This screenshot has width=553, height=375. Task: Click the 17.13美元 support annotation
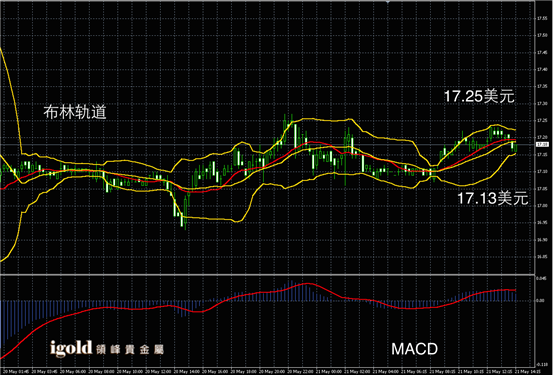coord(493,198)
